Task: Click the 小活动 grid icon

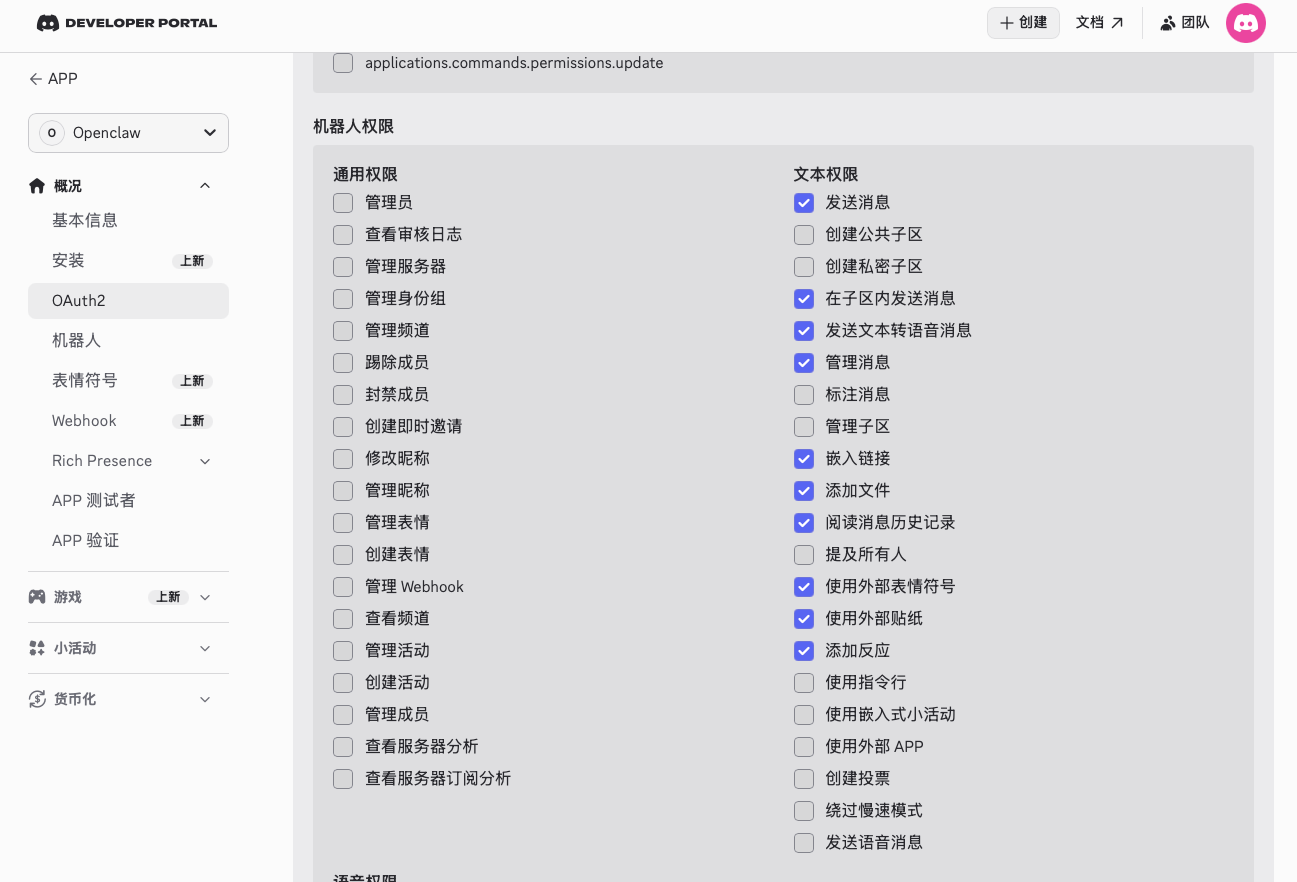Action: click(x=37, y=648)
